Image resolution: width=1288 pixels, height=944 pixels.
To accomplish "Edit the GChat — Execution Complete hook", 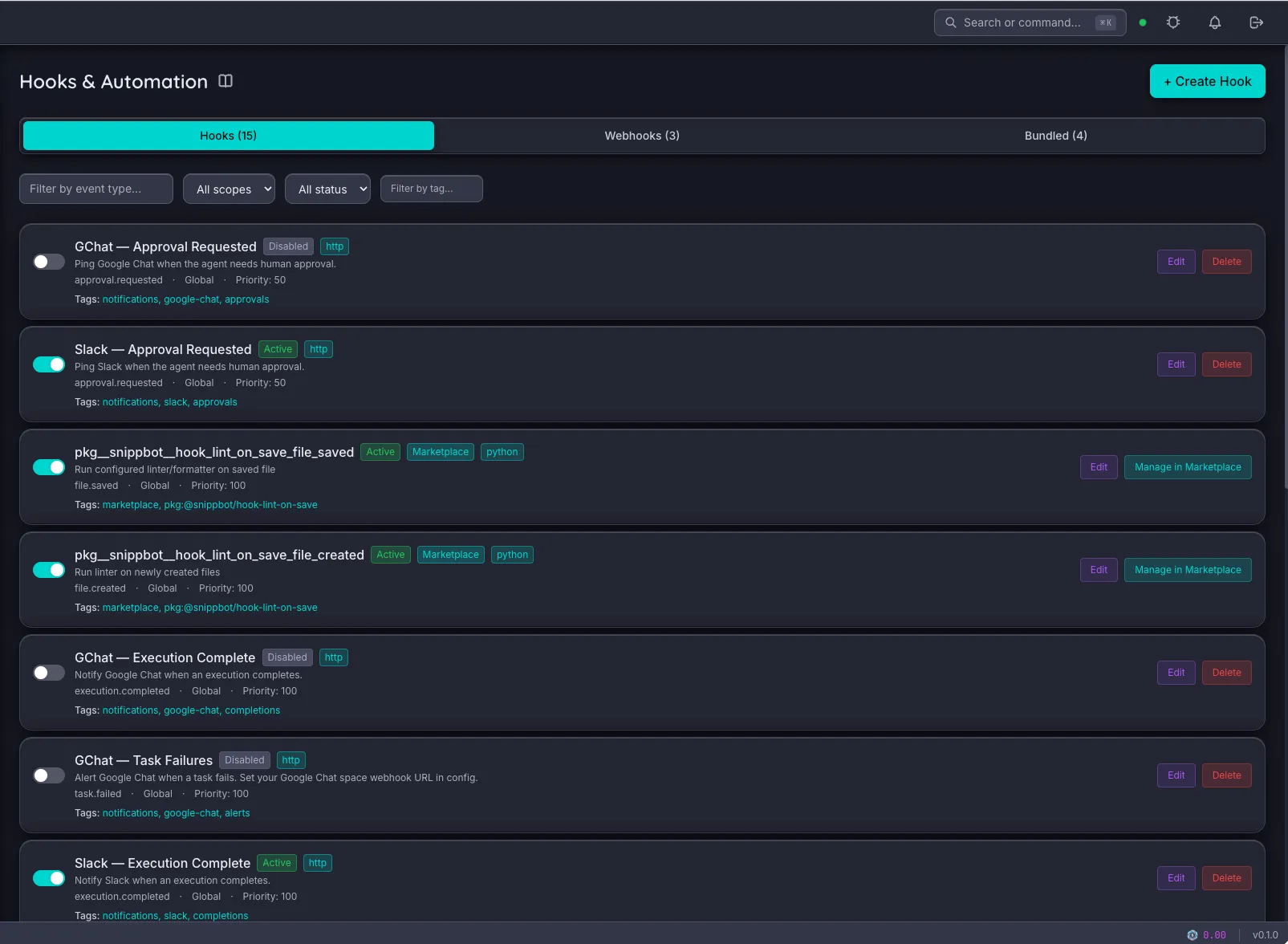I will (1176, 673).
